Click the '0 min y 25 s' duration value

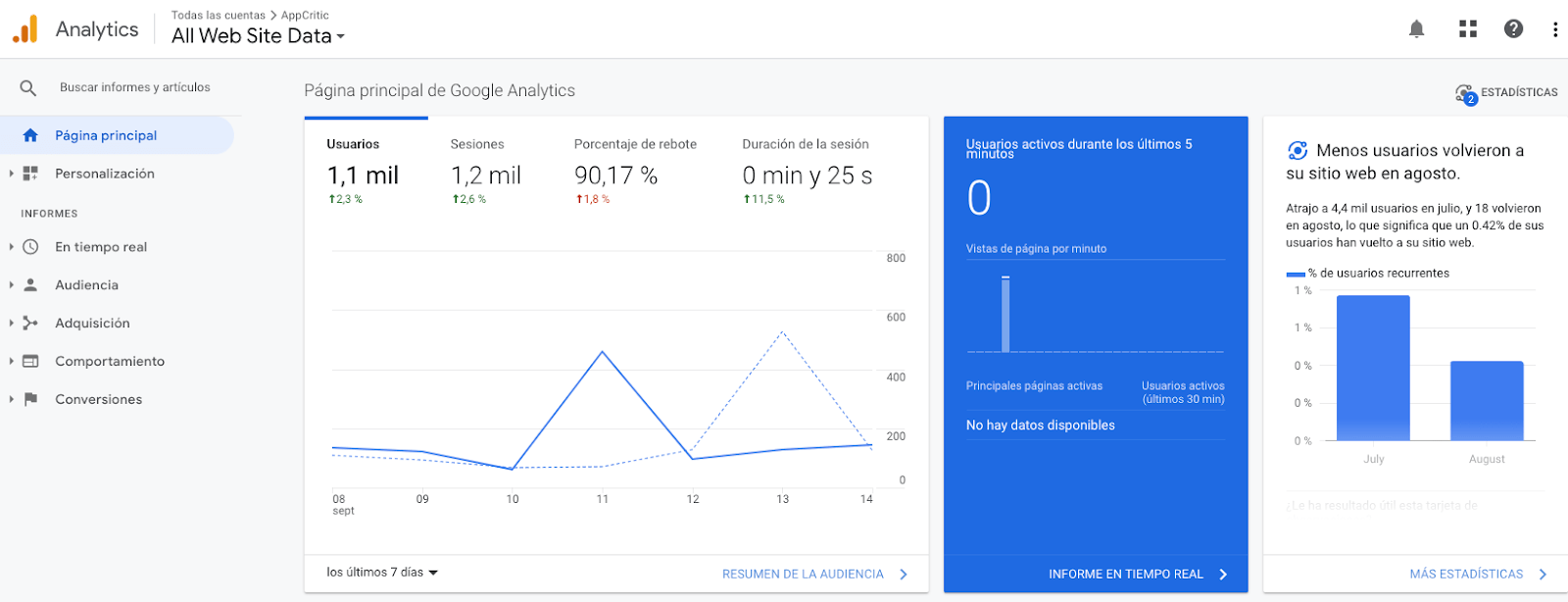[x=807, y=176]
